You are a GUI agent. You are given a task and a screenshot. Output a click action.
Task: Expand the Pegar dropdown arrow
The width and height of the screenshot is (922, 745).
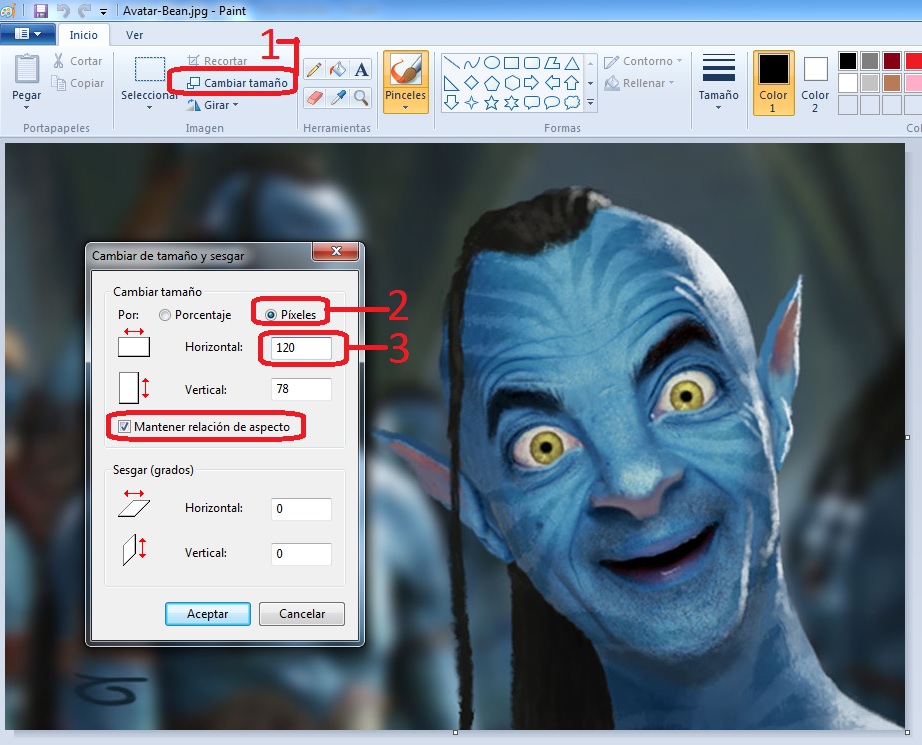pos(26,108)
